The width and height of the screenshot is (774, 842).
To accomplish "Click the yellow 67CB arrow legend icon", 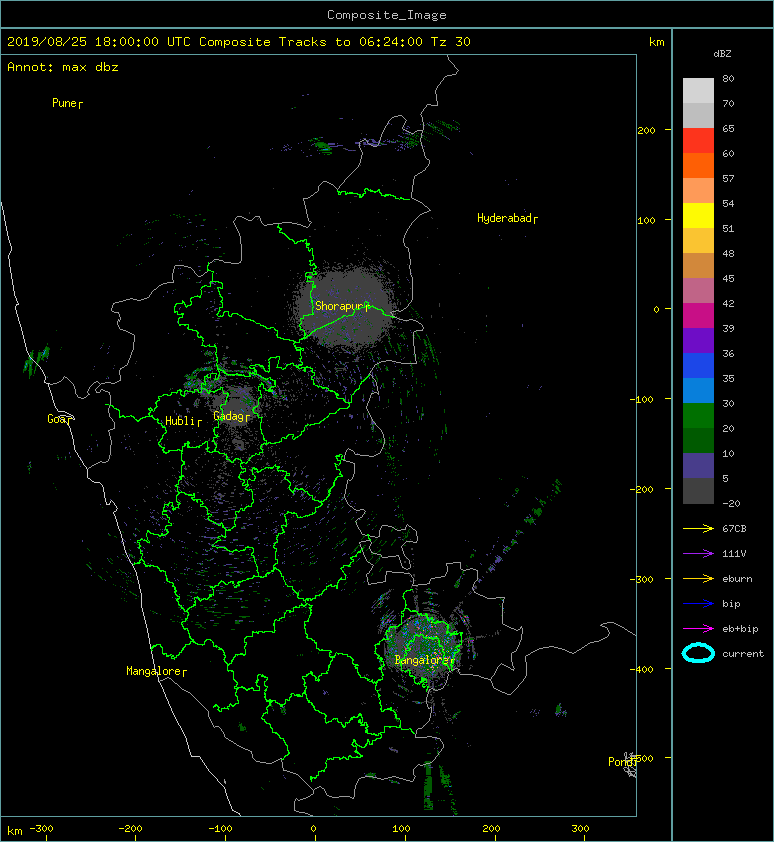I will 698,528.
